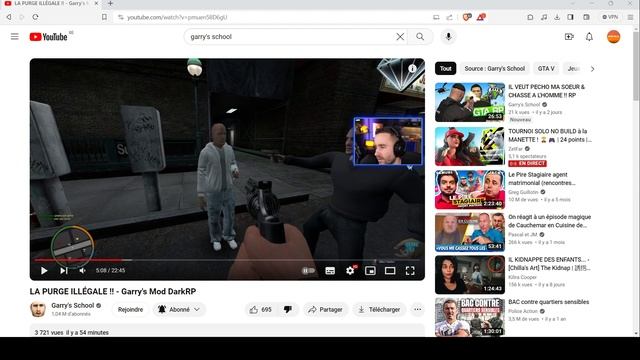Select the Tout filter chip
This screenshot has height=360, width=640.
445,69
